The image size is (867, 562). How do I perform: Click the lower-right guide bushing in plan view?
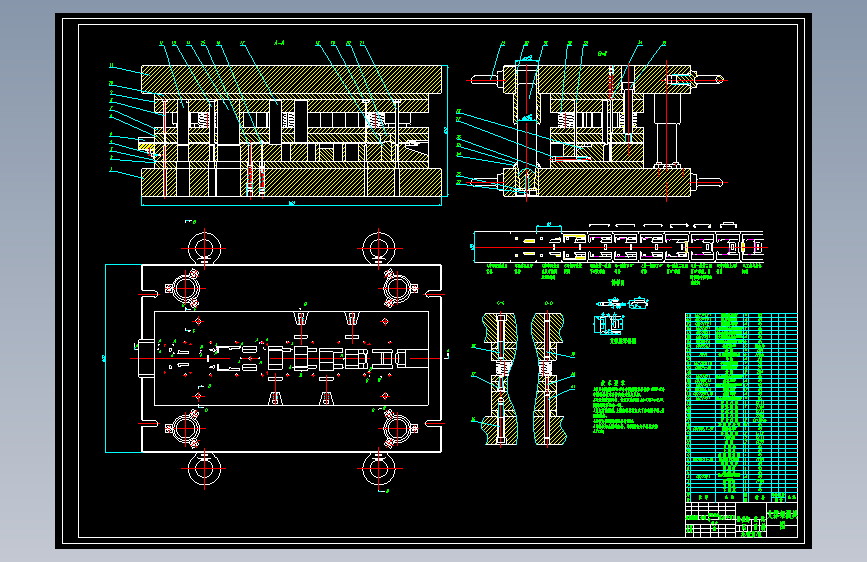398,428
